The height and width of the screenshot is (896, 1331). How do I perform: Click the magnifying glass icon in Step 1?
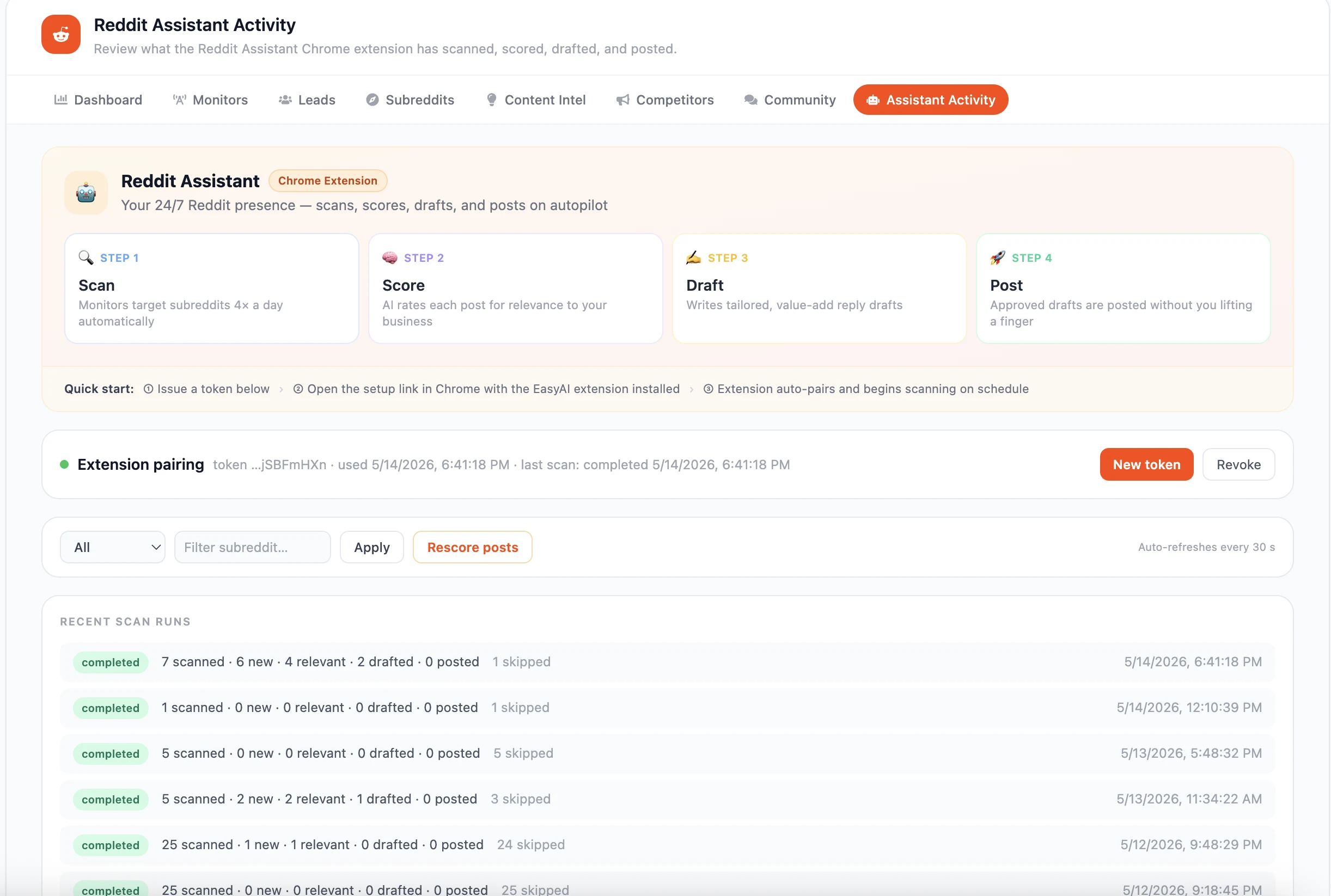click(x=86, y=257)
